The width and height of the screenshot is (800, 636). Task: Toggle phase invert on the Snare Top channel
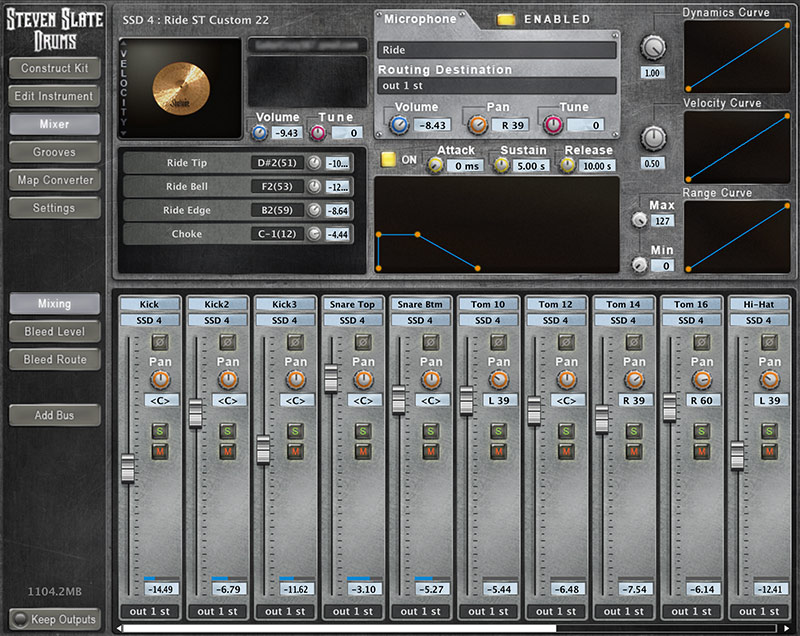(x=363, y=342)
